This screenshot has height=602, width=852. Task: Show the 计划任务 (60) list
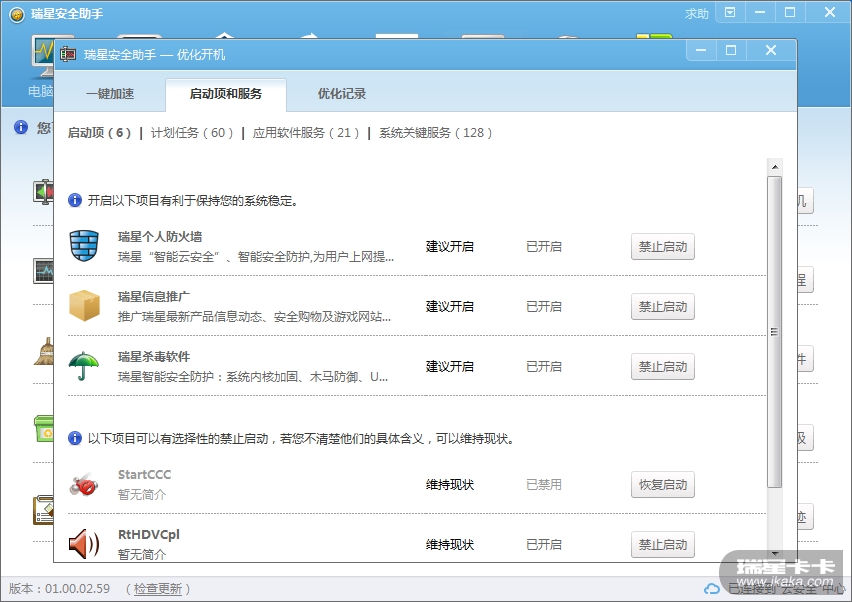[192, 133]
